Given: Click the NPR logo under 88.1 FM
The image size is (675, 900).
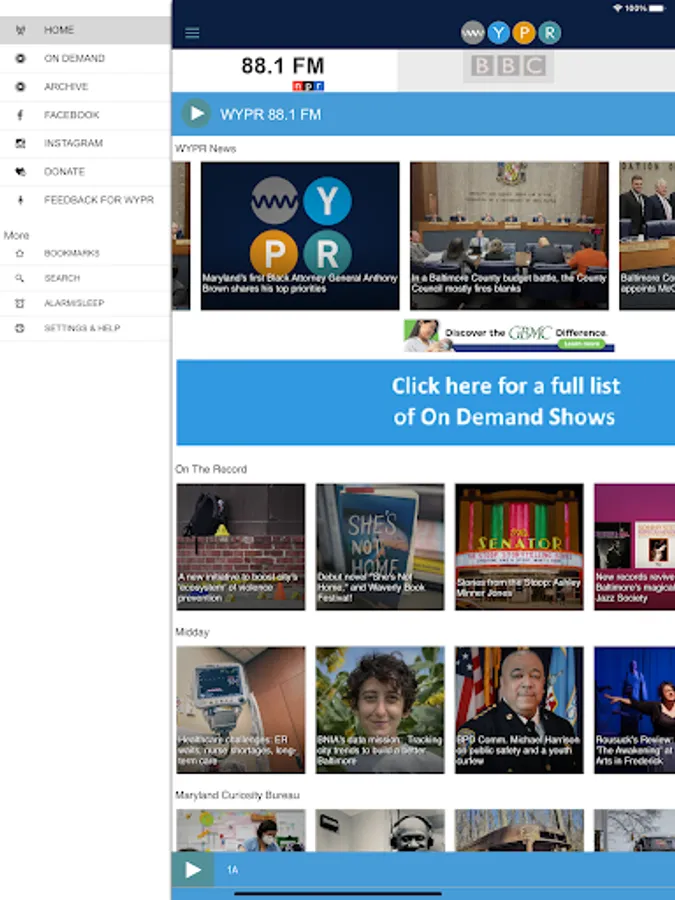Looking at the screenshot, I should coord(308,86).
